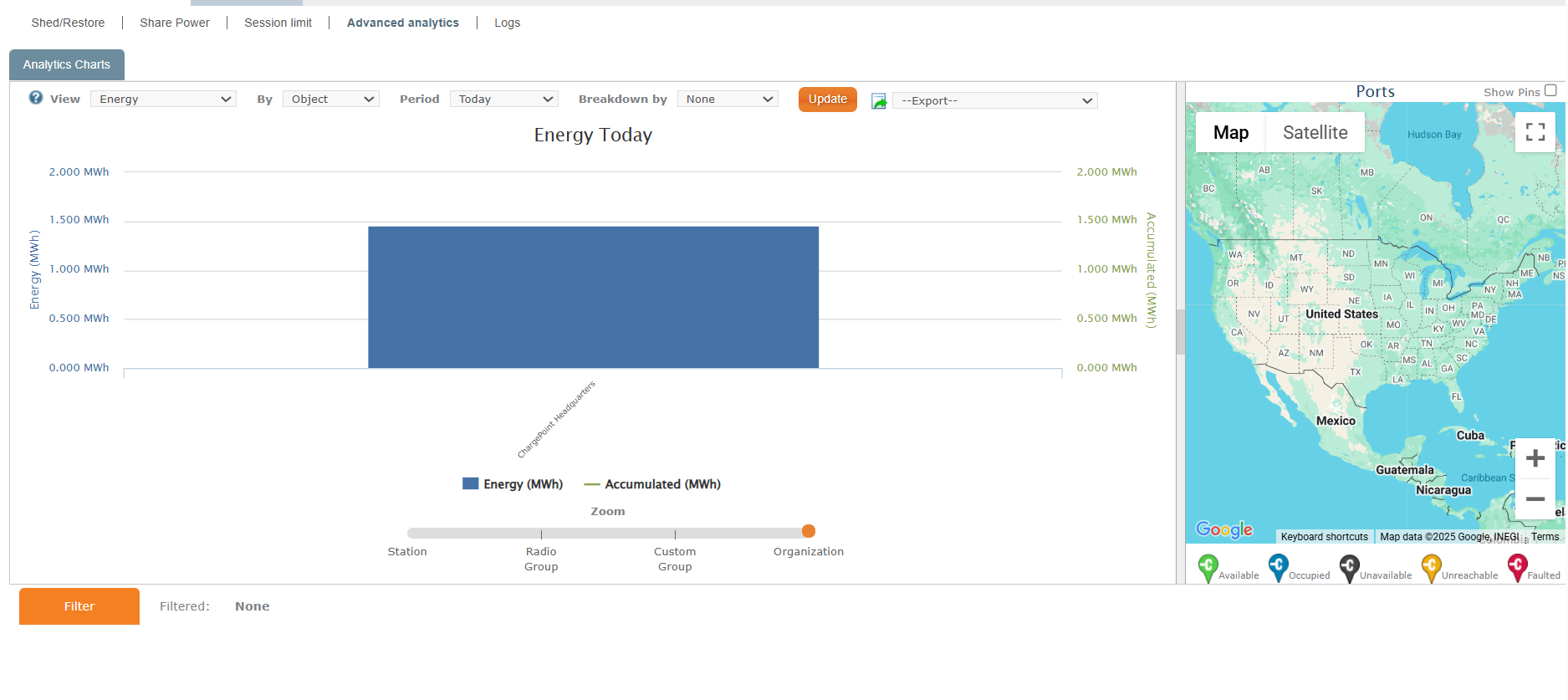Image resolution: width=1568 pixels, height=700 pixels.
Task: Click the help question mark icon
Action: tap(36, 98)
